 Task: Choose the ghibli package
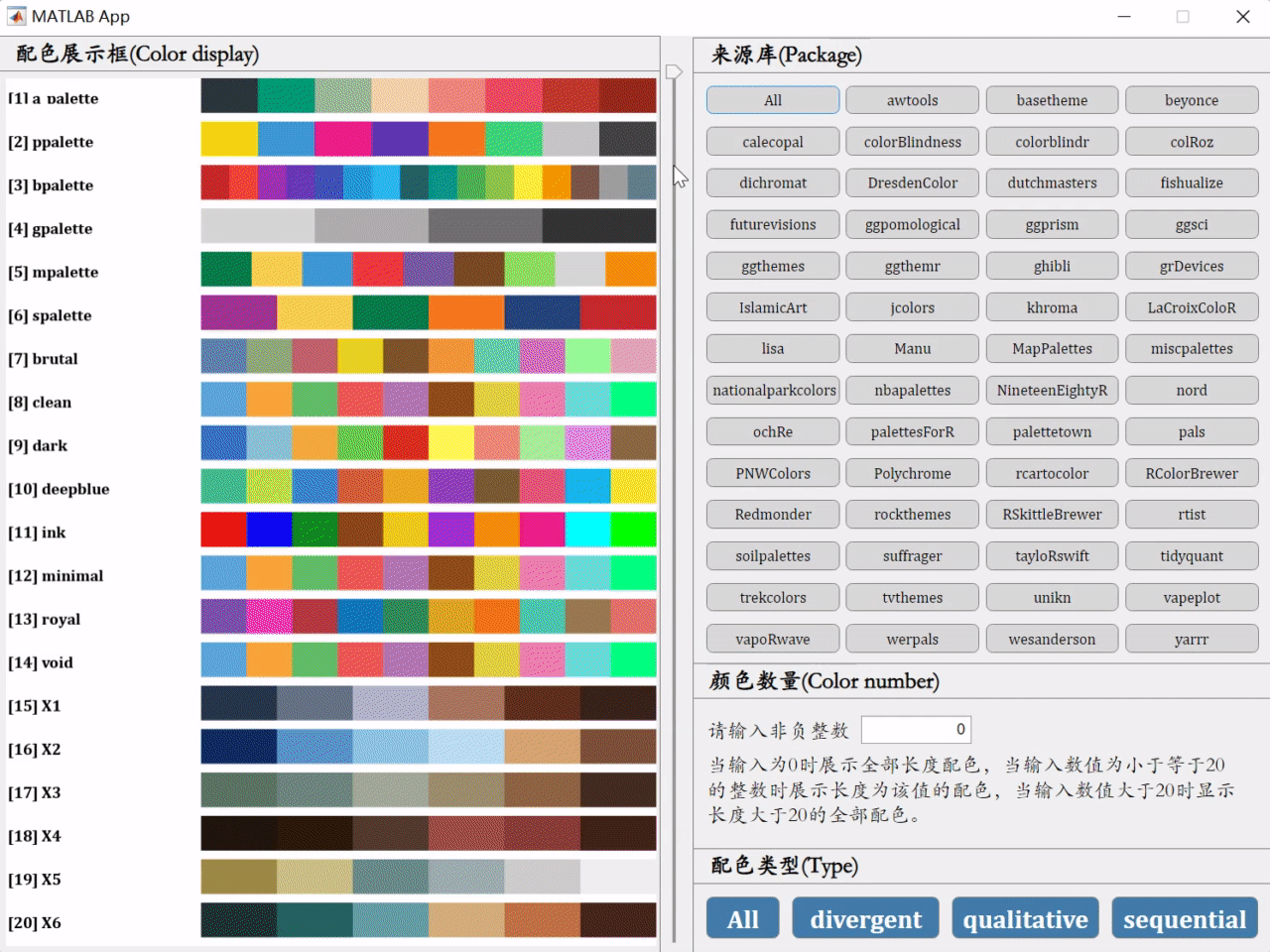pos(1053,266)
